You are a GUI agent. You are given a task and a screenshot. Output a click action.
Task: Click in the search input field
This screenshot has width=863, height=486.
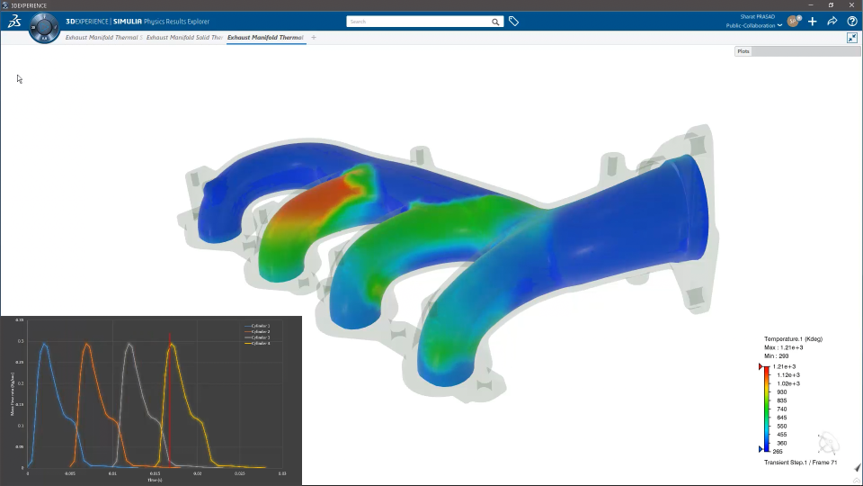click(x=418, y=21)
